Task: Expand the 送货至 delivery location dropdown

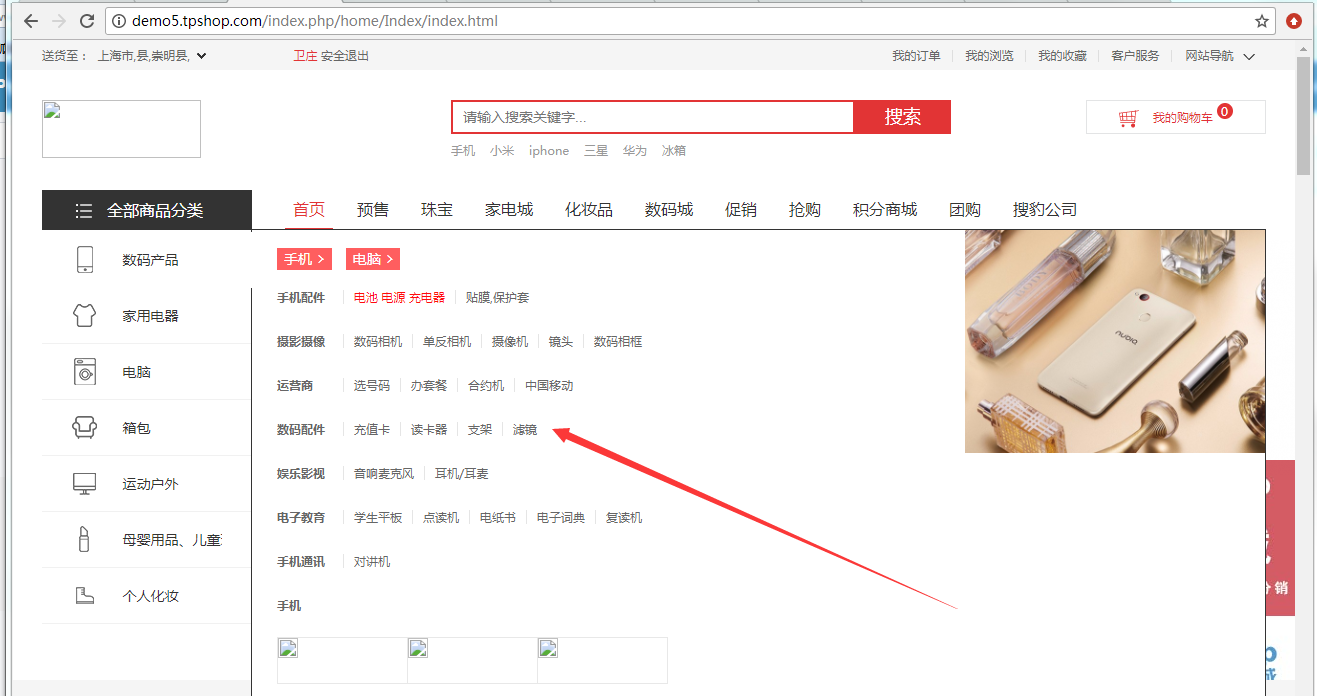Action: pyautogui.click(x=200, y=56)
